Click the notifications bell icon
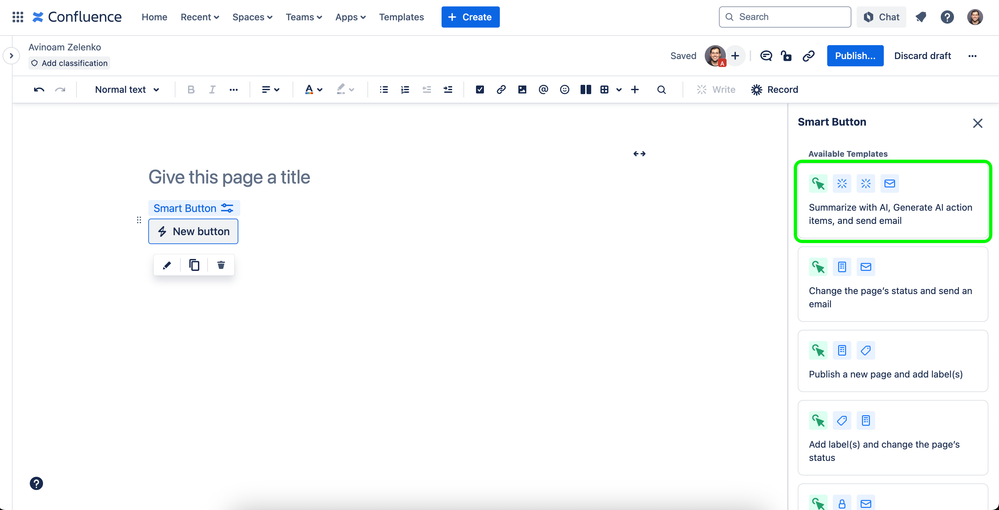 pos(921,17)
